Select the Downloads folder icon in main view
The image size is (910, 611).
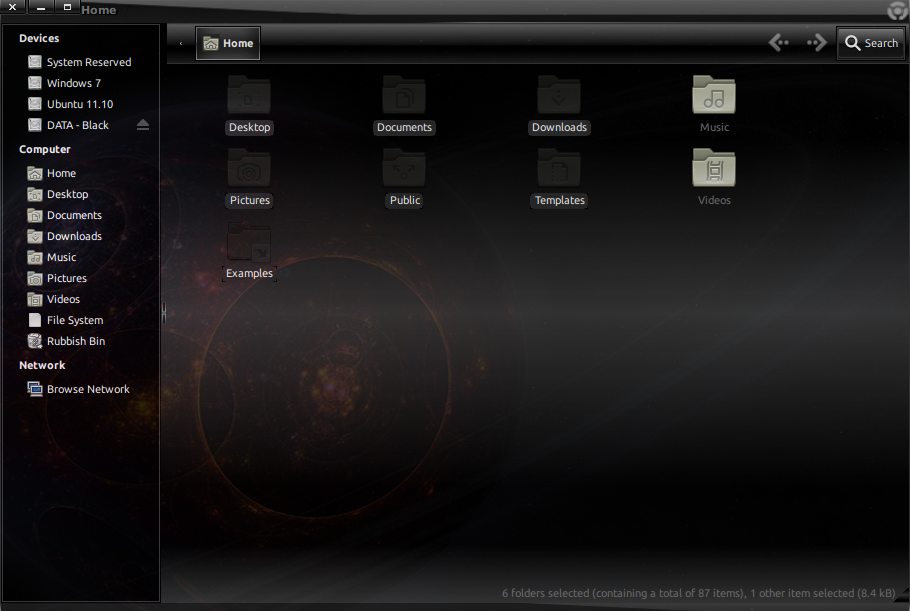(x=559, y=95)
